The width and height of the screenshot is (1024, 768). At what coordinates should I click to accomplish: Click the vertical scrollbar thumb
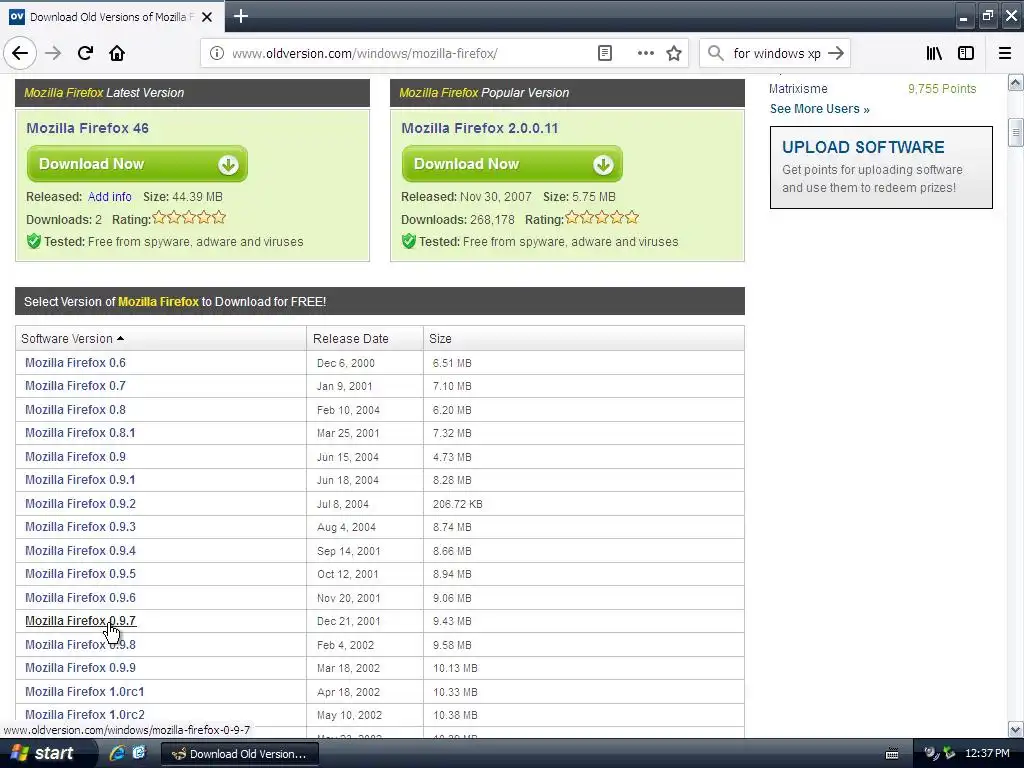click(x=1016, y=133)
